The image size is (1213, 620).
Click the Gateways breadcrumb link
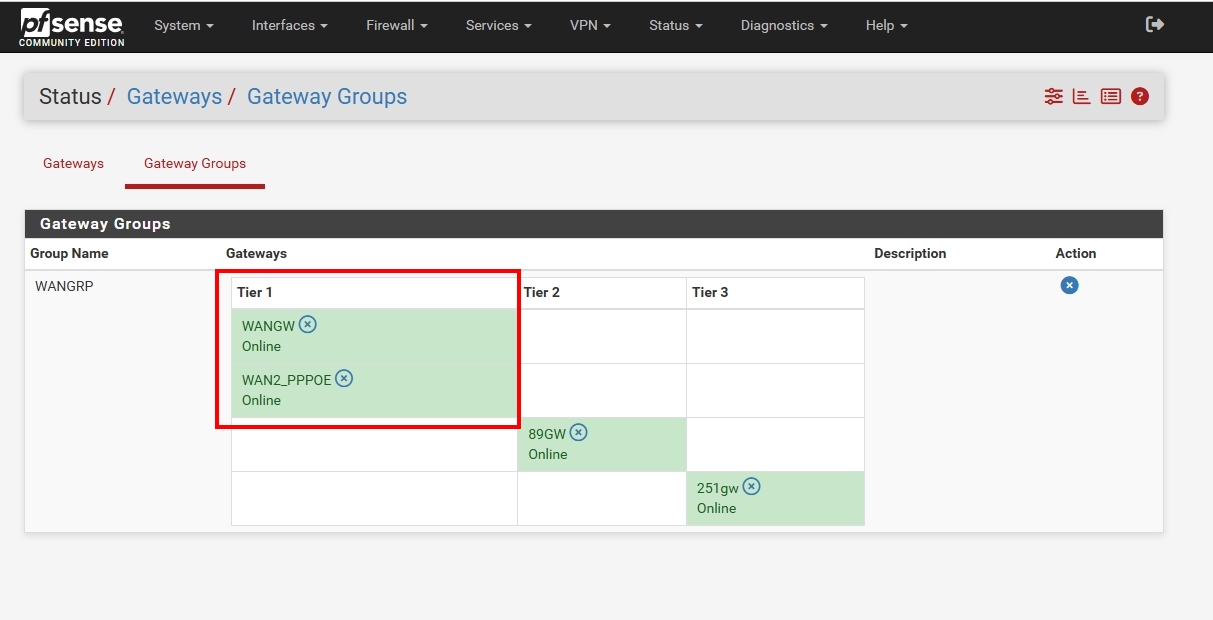coord(174,97)
